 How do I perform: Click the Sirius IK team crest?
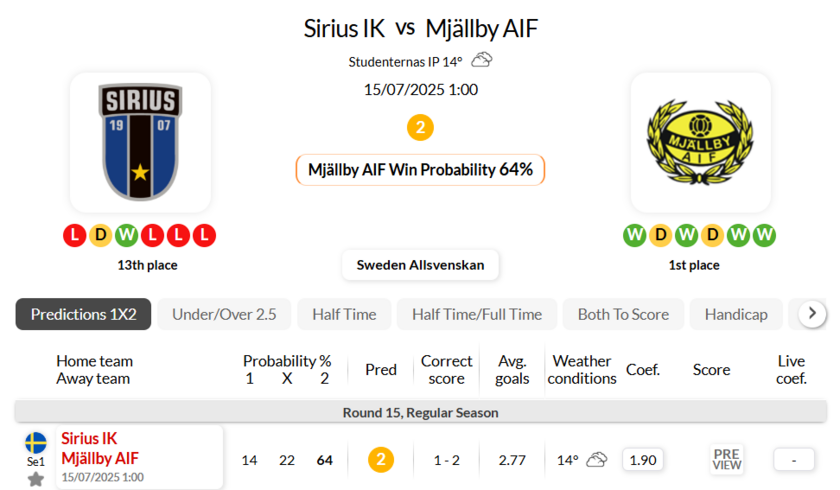click(140, 141)
